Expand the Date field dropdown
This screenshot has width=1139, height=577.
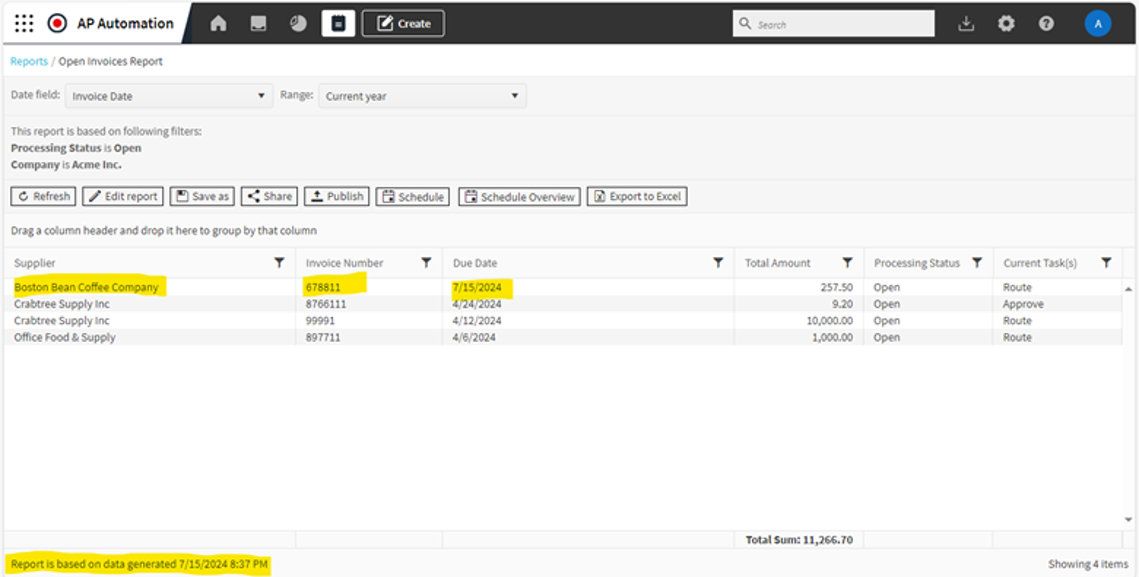point(168,96)
